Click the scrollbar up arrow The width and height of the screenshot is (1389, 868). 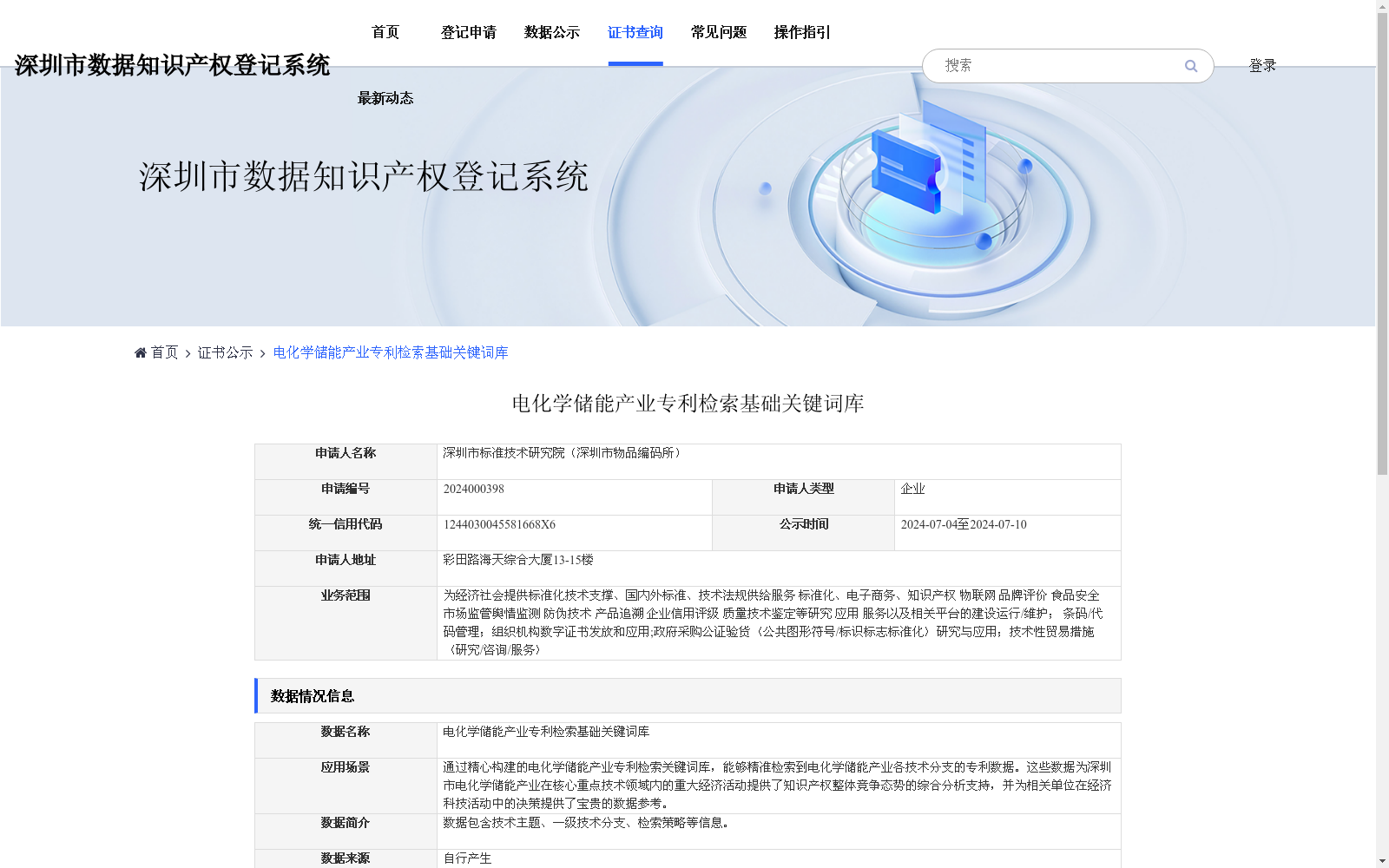pos(1382,6)
